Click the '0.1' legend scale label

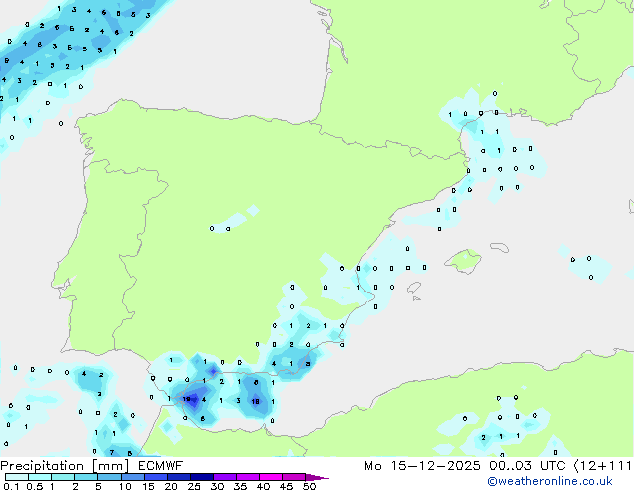(x=11, y=486)
